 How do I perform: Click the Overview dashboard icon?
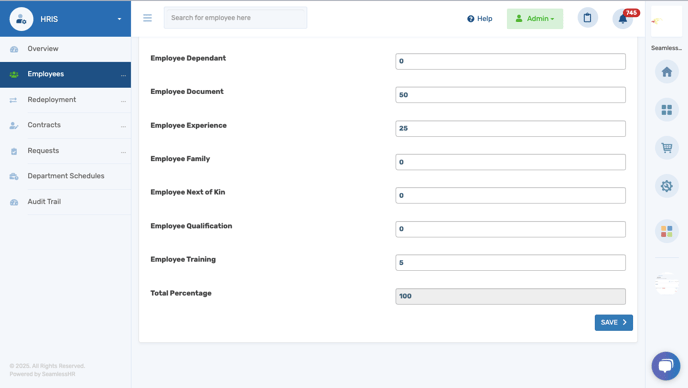[14, 49]
